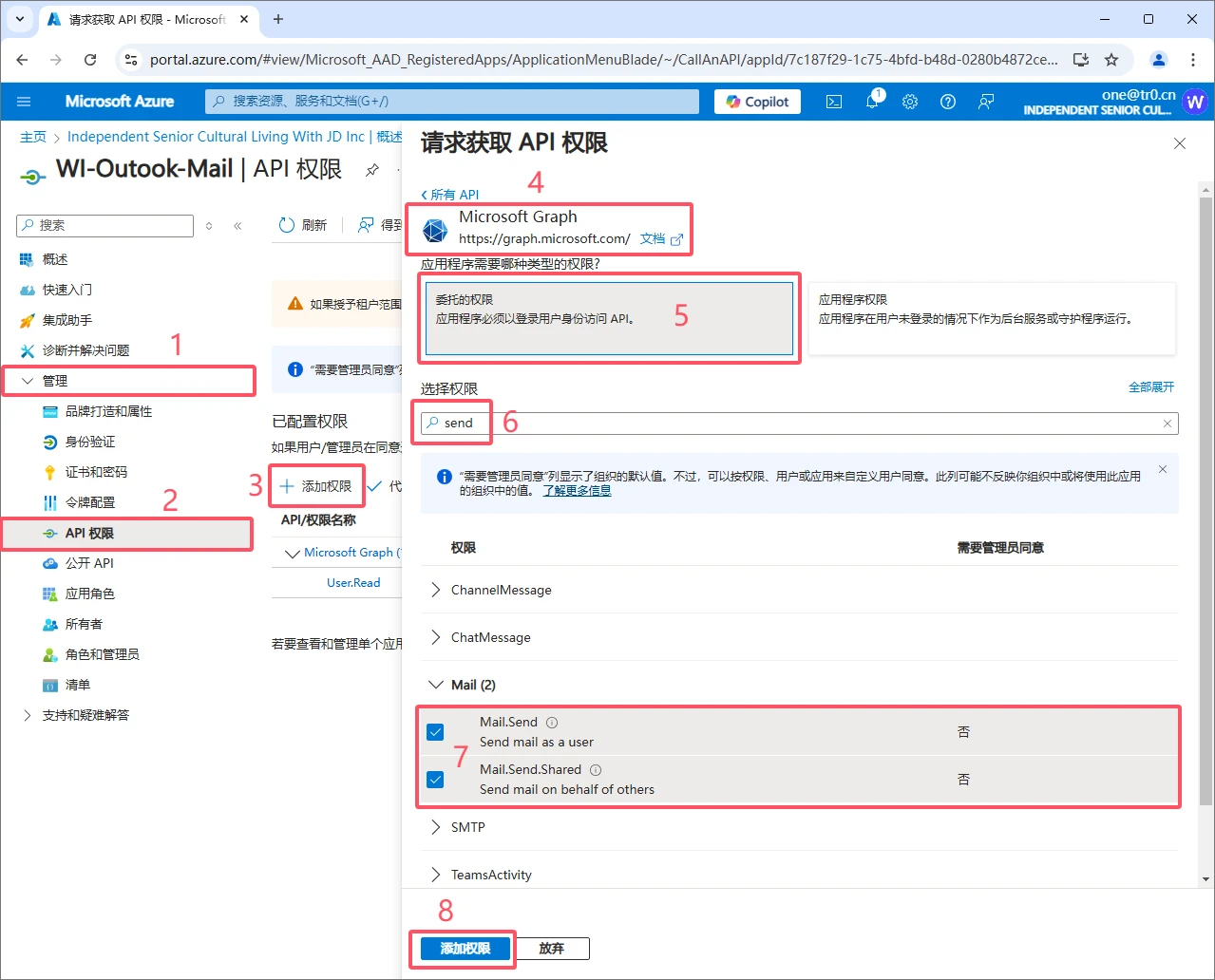Collapse the left navigation menu

(237, 226)
